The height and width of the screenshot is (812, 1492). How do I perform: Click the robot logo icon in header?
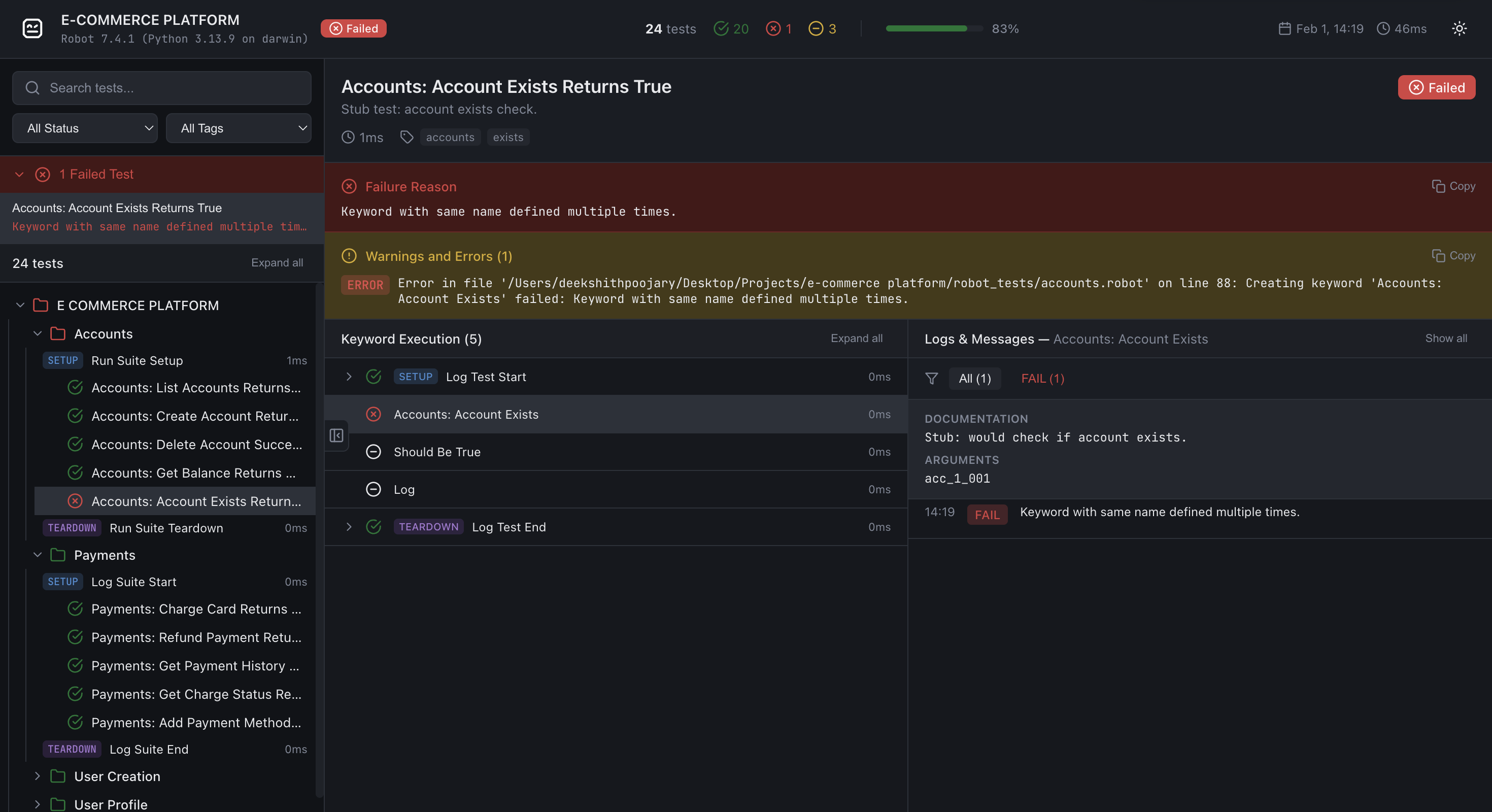click(x=32, y=28)
